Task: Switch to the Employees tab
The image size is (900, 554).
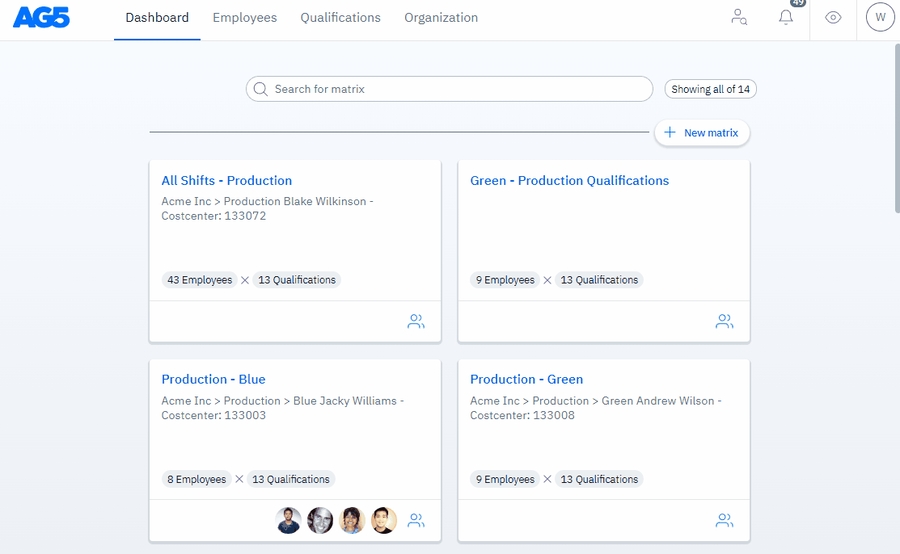Action: click(x=245, y=18)
